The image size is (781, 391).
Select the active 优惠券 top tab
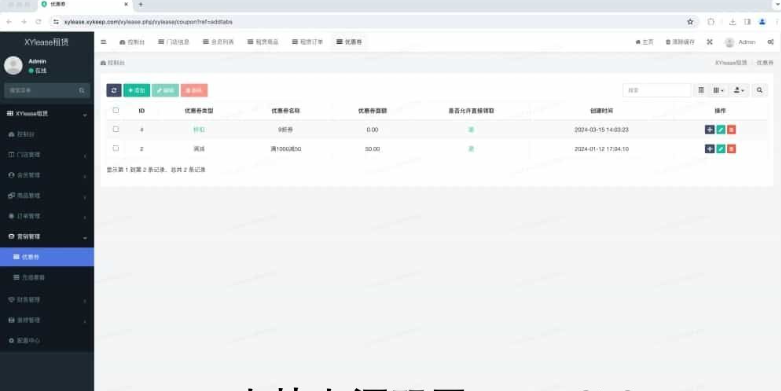click(349, 42)
